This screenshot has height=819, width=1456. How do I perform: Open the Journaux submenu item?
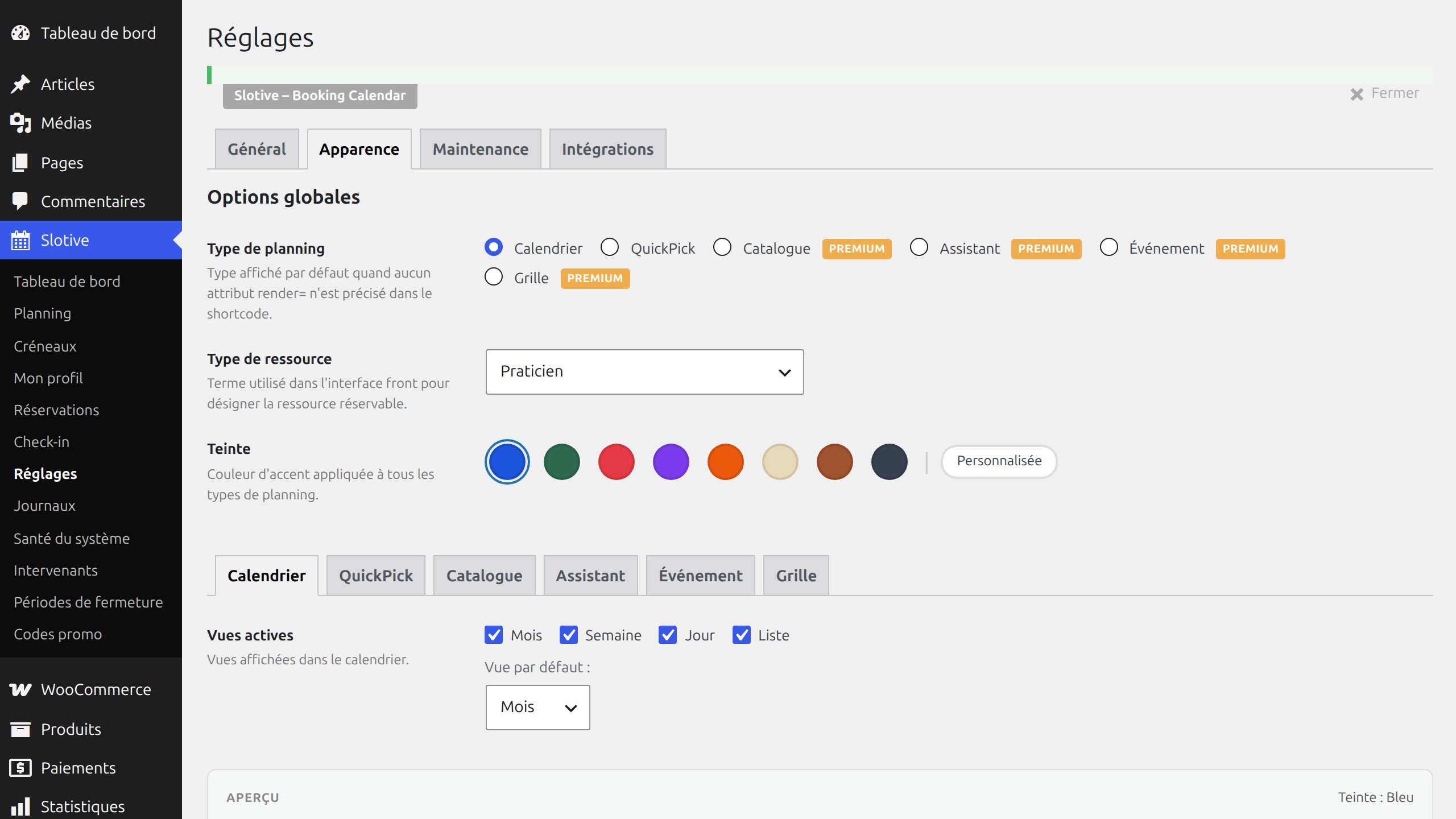[x=44, y=506]
